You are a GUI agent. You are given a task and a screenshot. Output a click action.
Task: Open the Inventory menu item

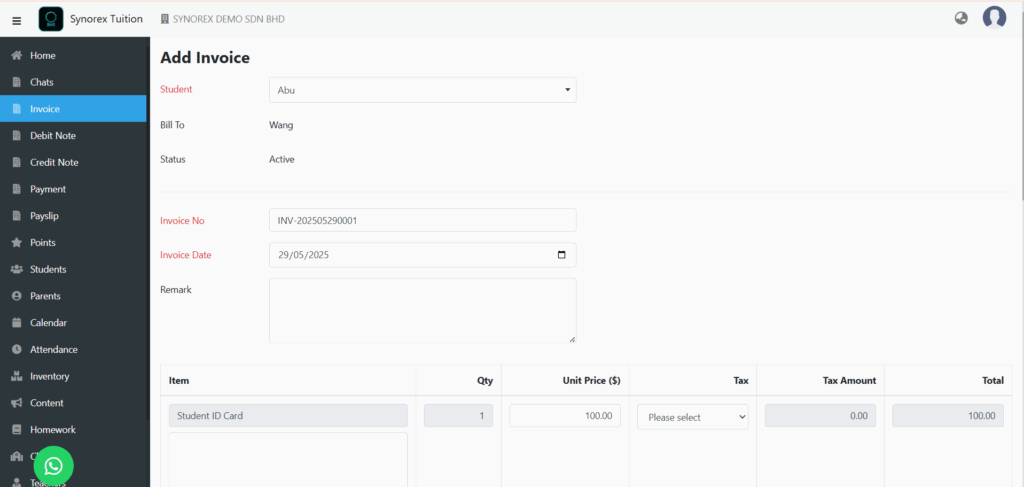tap(73, 376)
